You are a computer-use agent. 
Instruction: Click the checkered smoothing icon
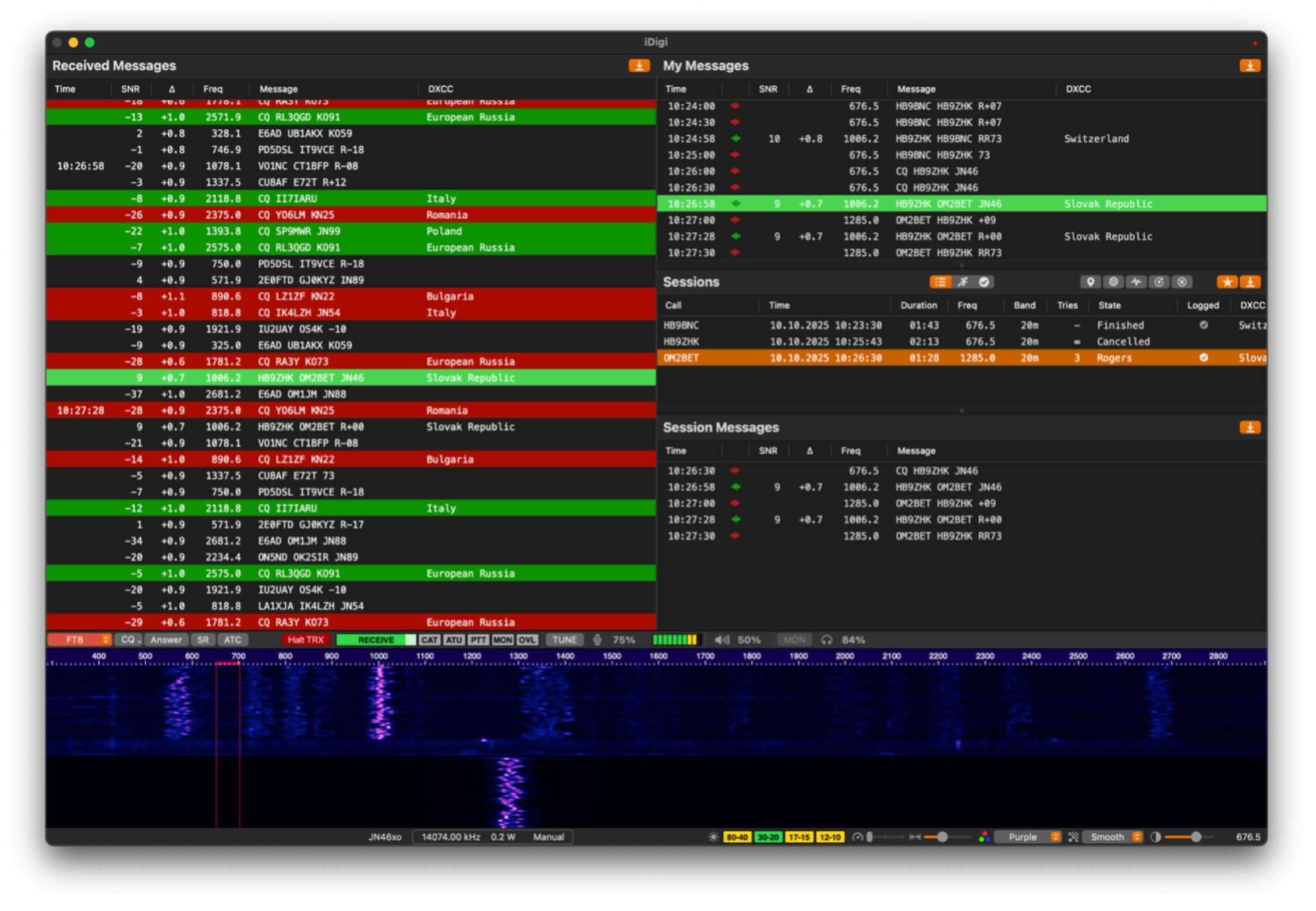[x=1074, y=837]
